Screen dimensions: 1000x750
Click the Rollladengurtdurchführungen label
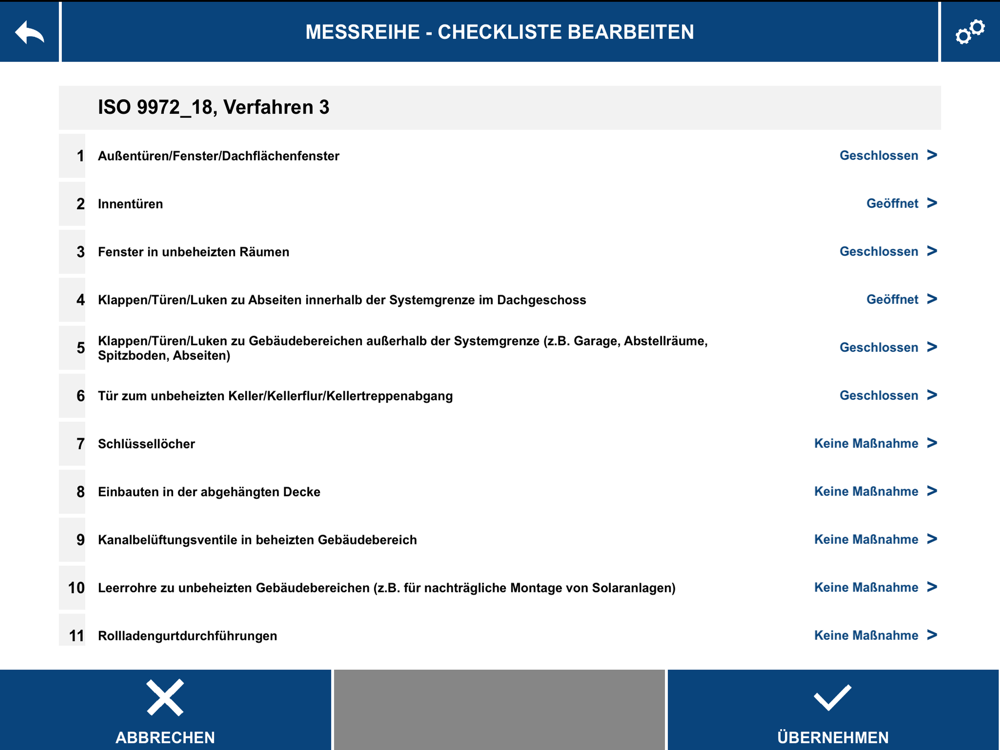click(187, 636)
